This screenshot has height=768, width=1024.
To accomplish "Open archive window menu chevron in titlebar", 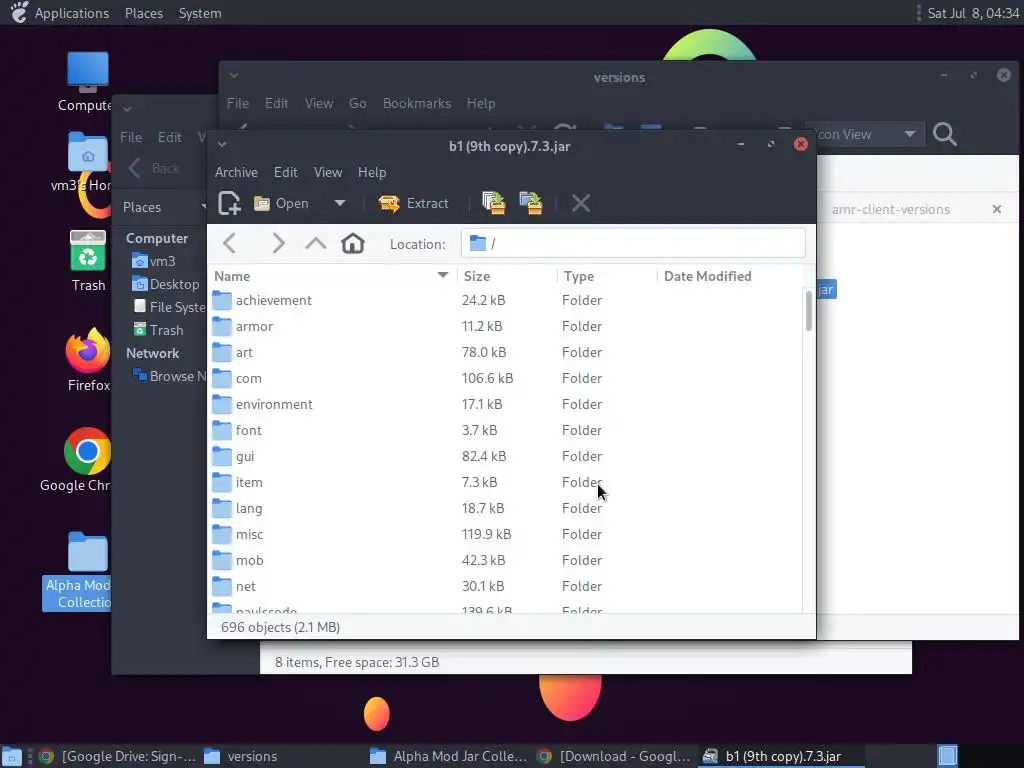I will [222, 144].
